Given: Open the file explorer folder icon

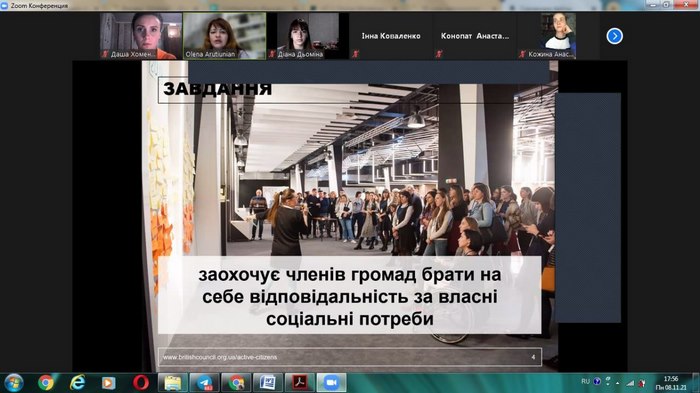Looking at the screenshot, I should point(172,383).
